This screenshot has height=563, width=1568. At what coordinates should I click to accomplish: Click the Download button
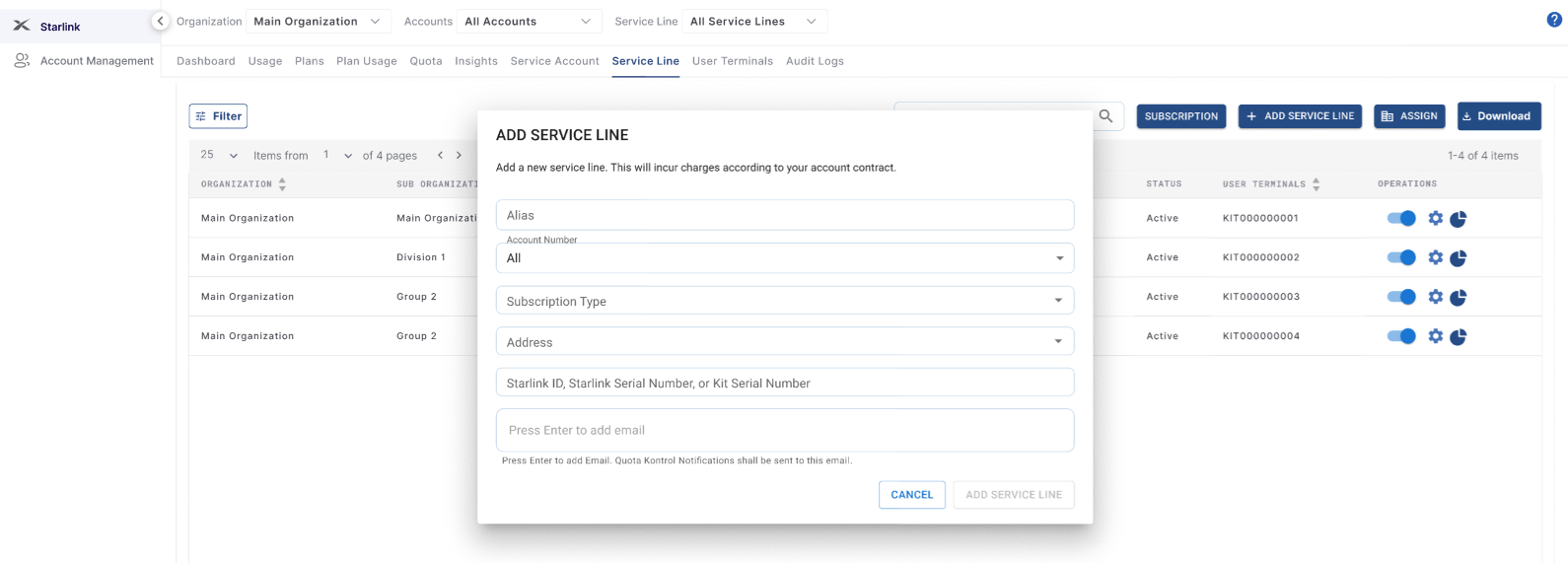click(1498, 116)
